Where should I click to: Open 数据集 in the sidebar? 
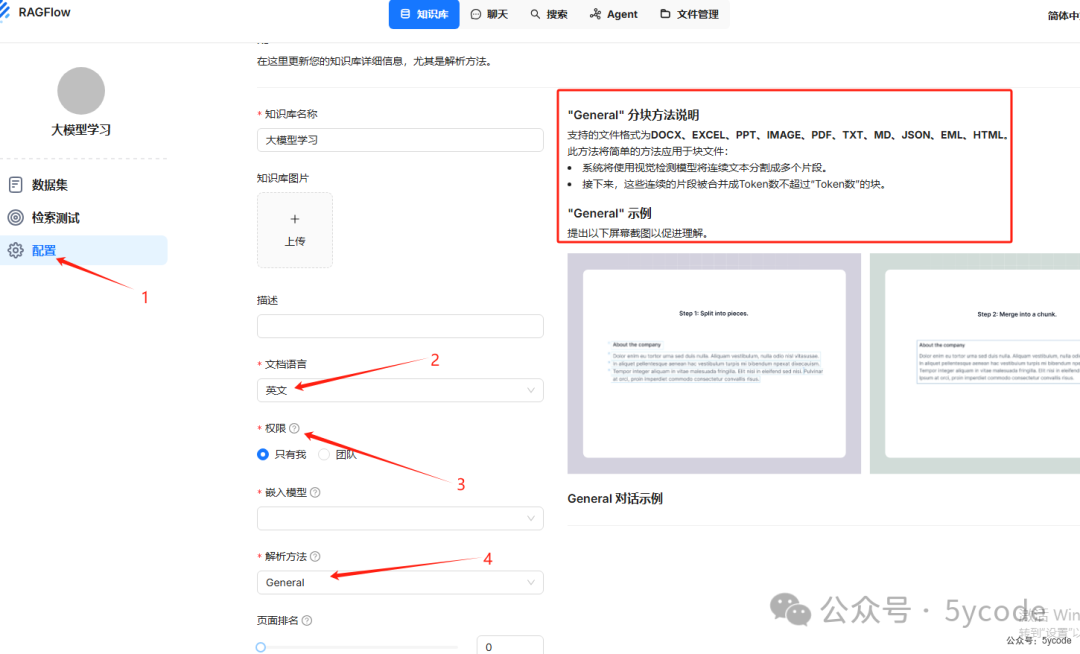84,184
